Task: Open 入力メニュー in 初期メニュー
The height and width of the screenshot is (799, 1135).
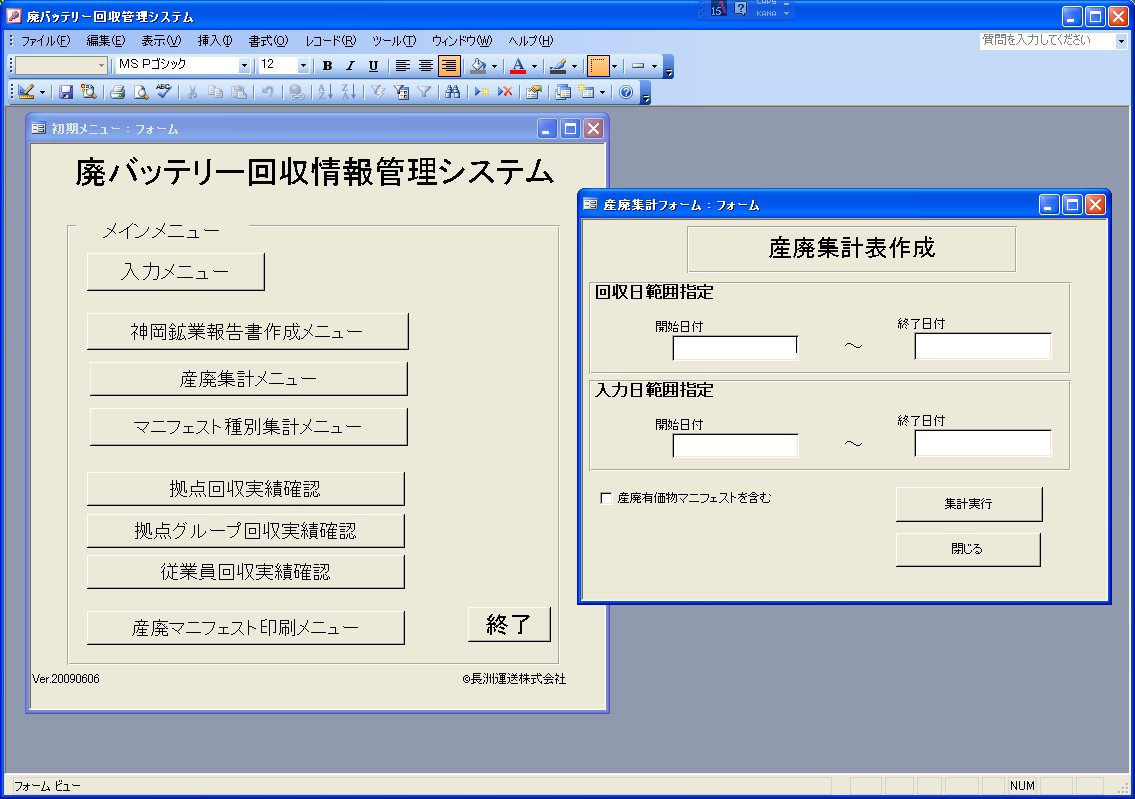Action: [x=175, y=271]
